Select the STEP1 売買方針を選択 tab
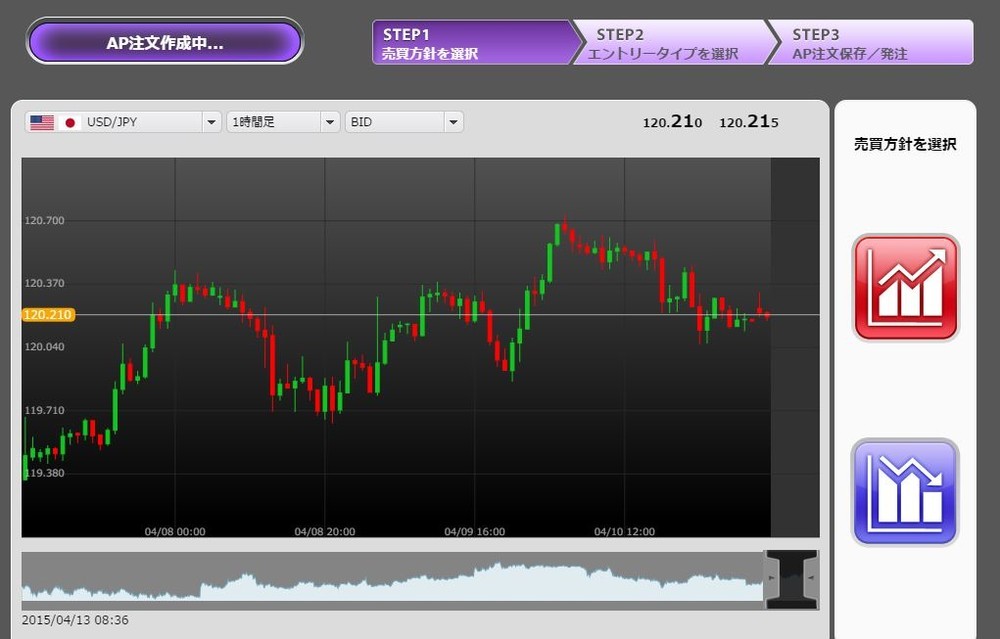Screen dimensions: 1000x639 [470, 43]
